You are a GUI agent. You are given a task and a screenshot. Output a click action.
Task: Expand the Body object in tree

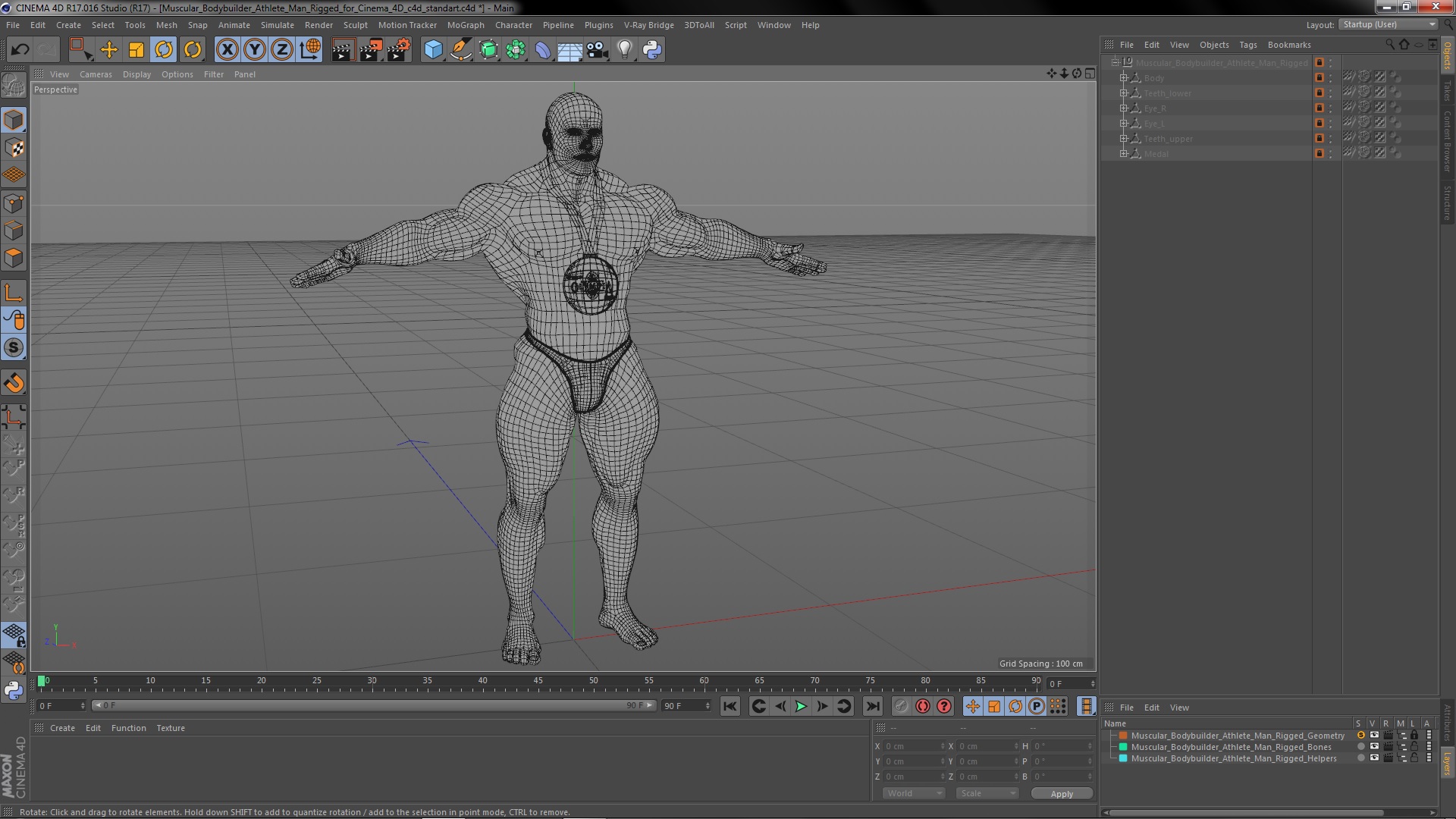(x=1124, y=78)
